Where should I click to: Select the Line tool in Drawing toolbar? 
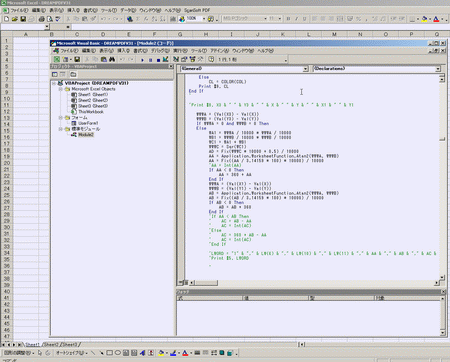pyautogui.click(x=93, y=353)
